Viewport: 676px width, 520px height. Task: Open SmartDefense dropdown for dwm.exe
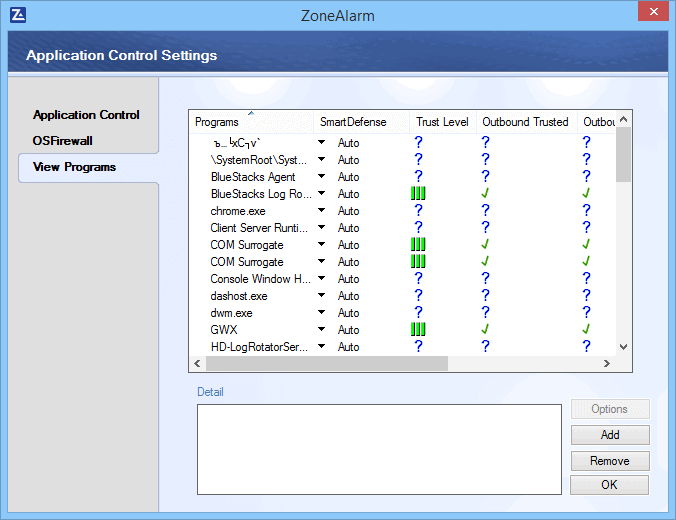(x=322, y=312)
